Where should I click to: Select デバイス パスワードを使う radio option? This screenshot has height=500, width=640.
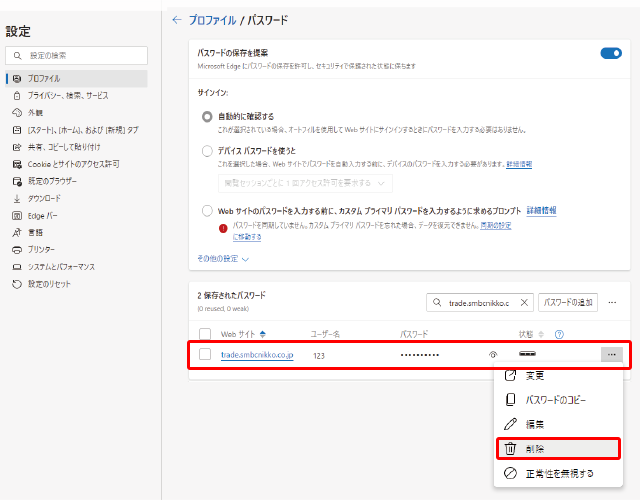pyautogui.click(x=207, y=151)
